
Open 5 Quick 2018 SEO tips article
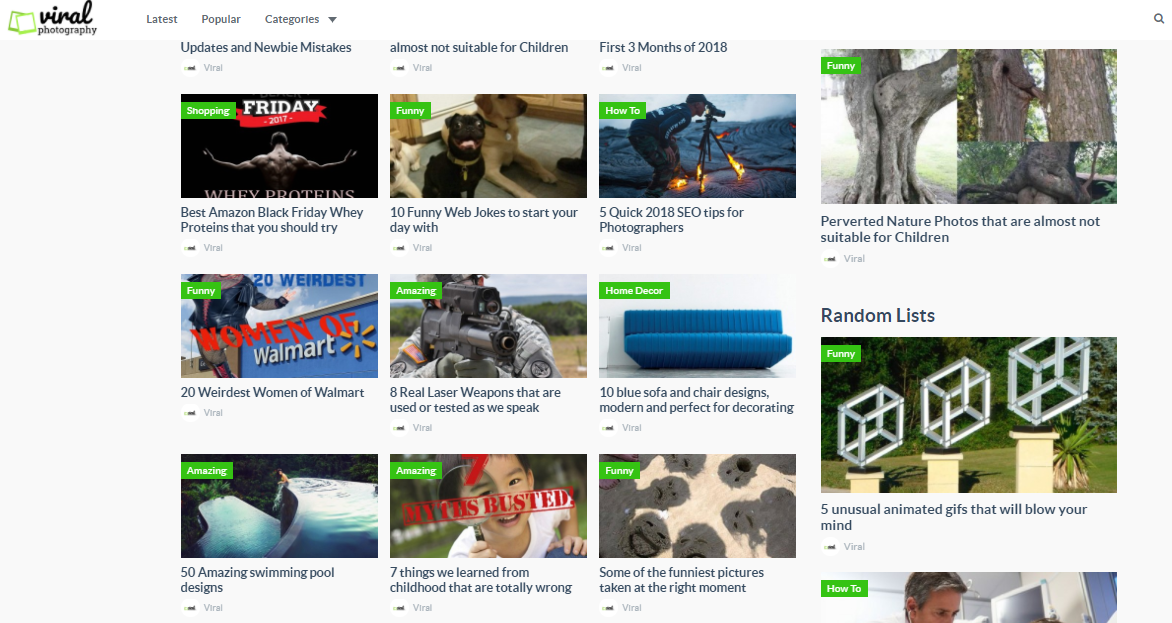[x=671, y=220]
